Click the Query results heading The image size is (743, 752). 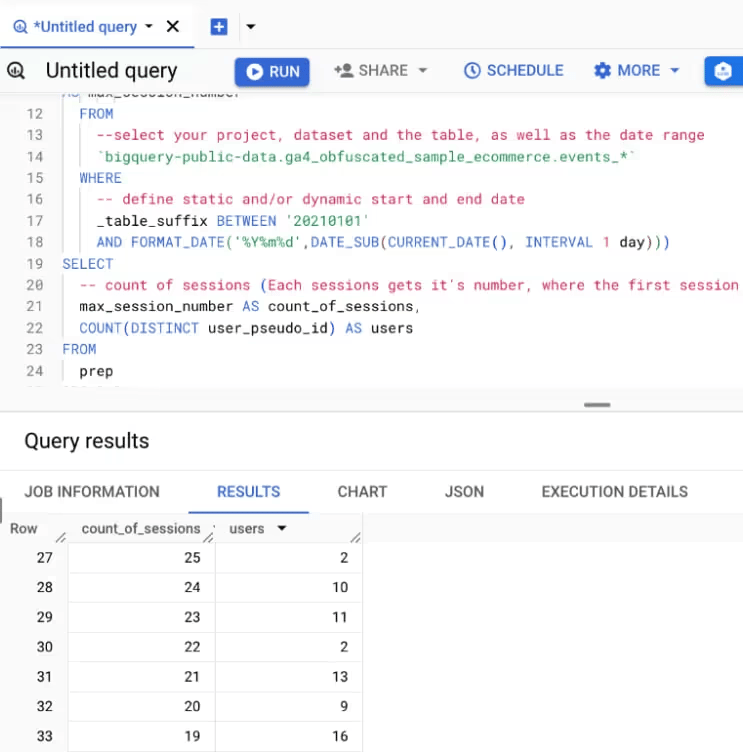coord(87,441)
